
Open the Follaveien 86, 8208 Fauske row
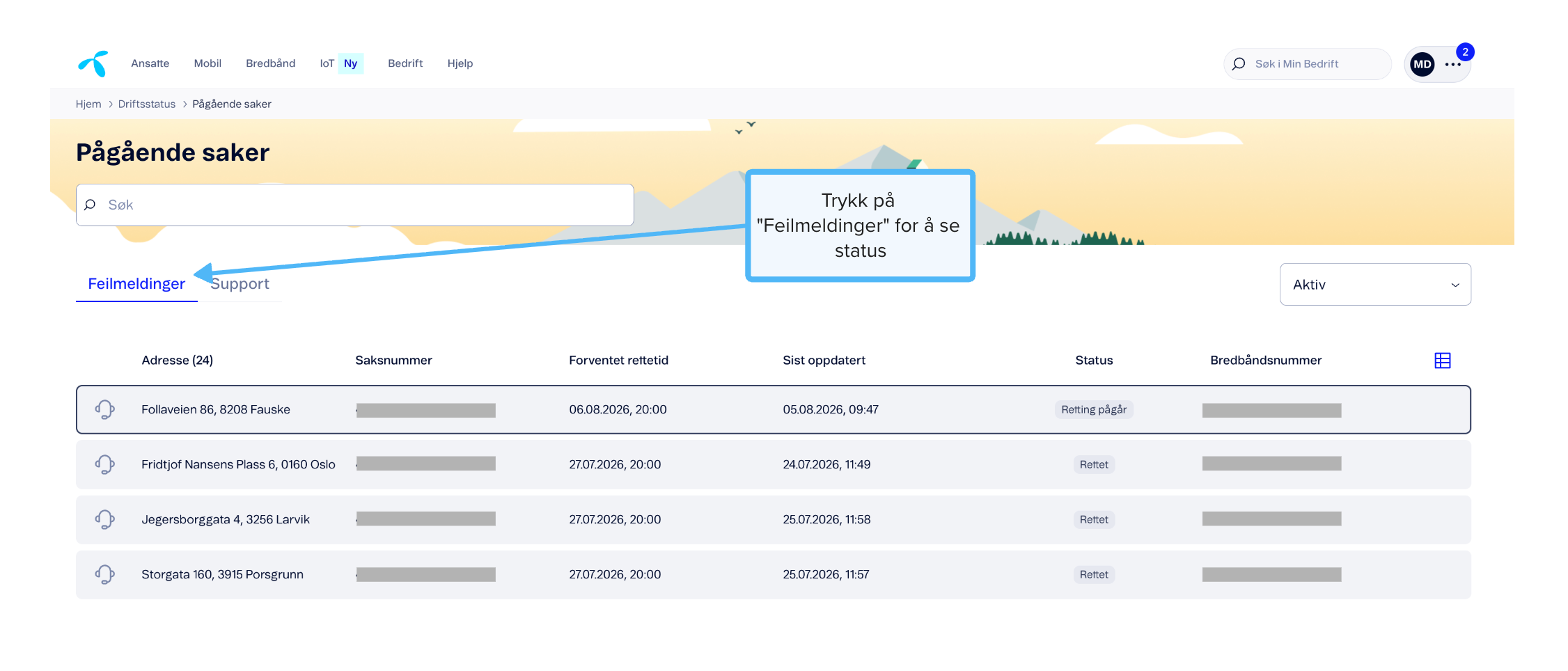coord(773,409)
